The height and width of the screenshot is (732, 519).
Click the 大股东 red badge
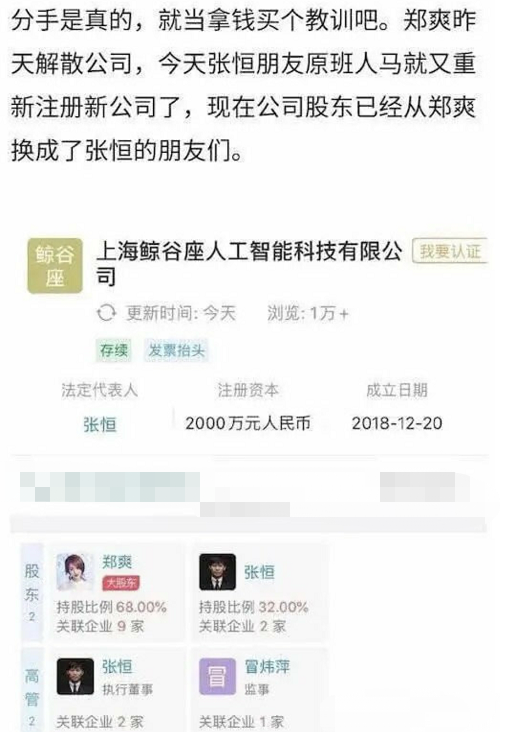point(121,583)
